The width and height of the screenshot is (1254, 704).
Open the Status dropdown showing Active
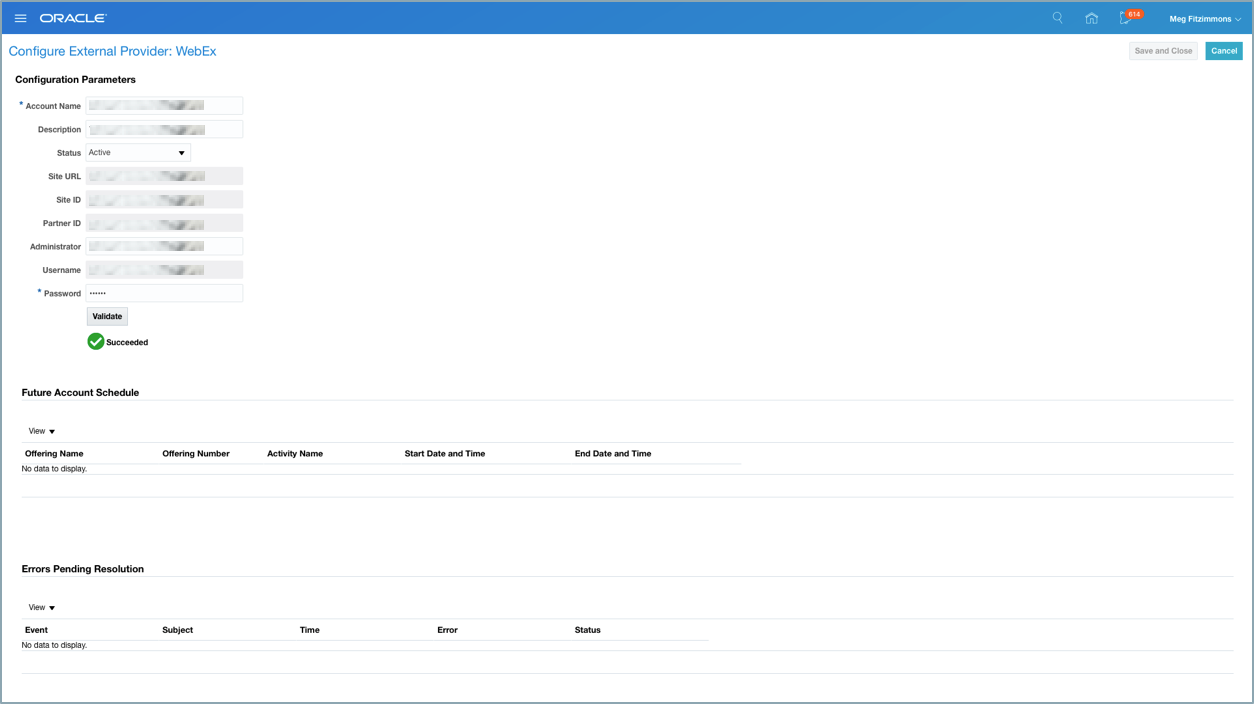(x=138, y=153)
